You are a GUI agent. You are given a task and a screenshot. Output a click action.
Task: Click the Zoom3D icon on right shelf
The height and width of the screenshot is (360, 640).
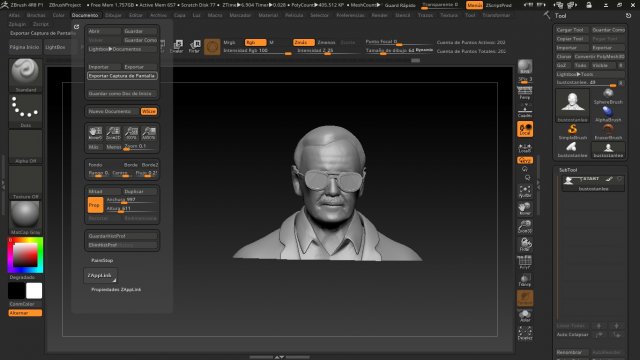pyautogui.click(x=525, y=227)
